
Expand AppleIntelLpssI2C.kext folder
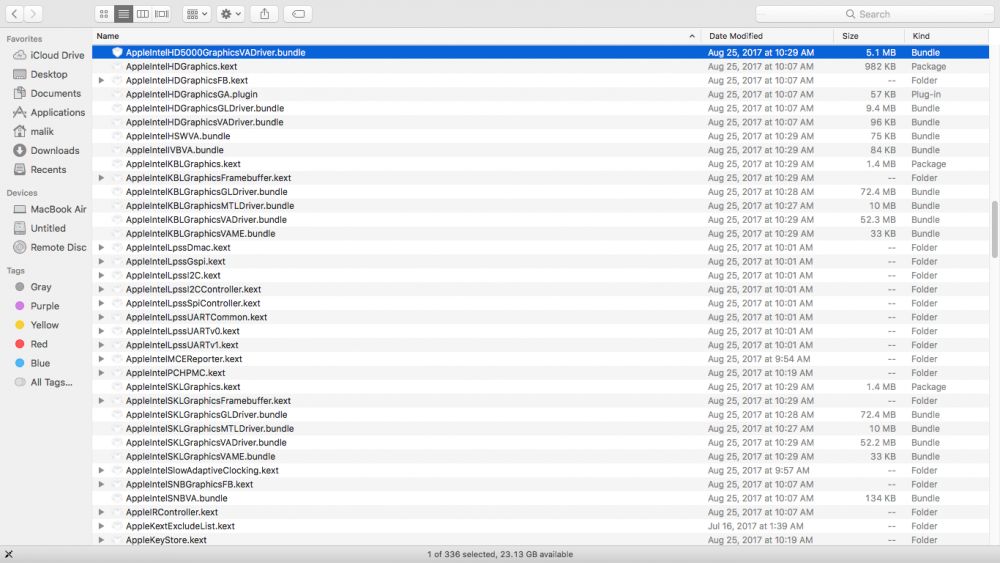point(101,275)
